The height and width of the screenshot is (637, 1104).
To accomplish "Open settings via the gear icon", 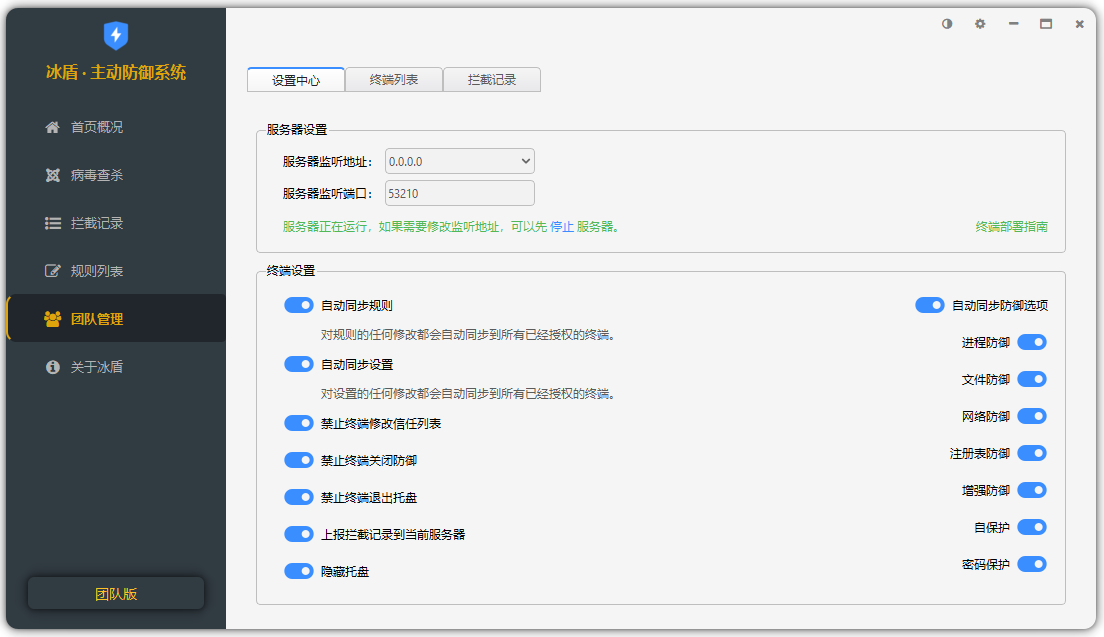I will (980, 24).
